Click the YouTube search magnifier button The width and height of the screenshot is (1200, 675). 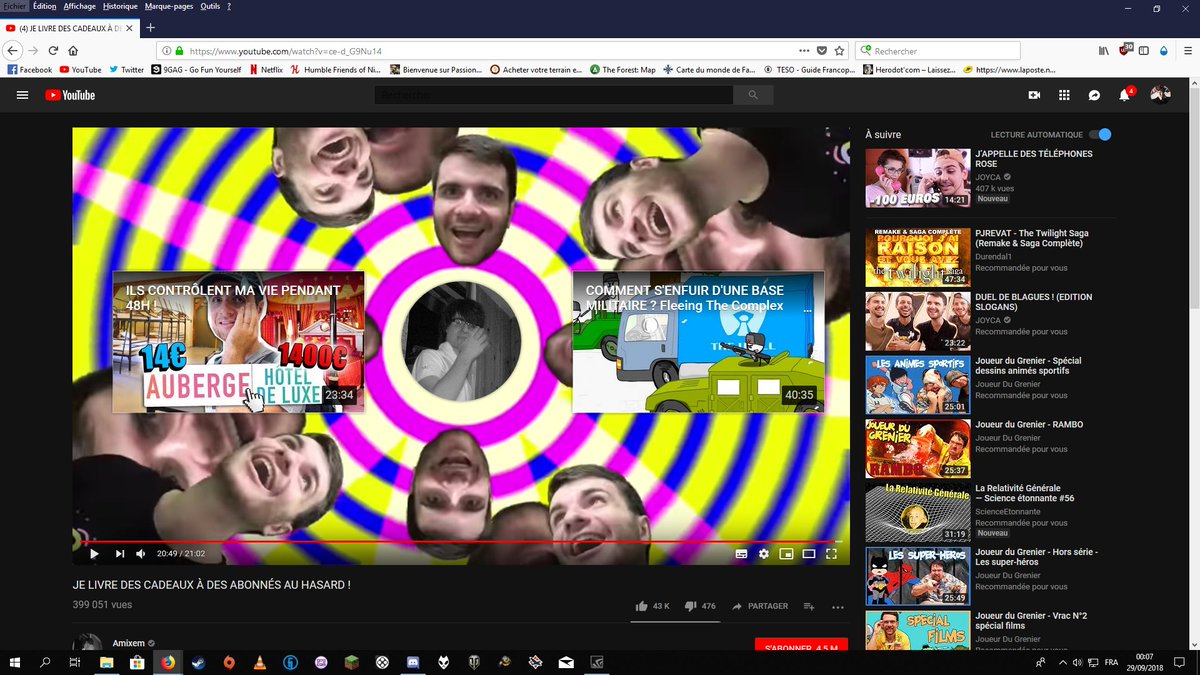(753, 95)
